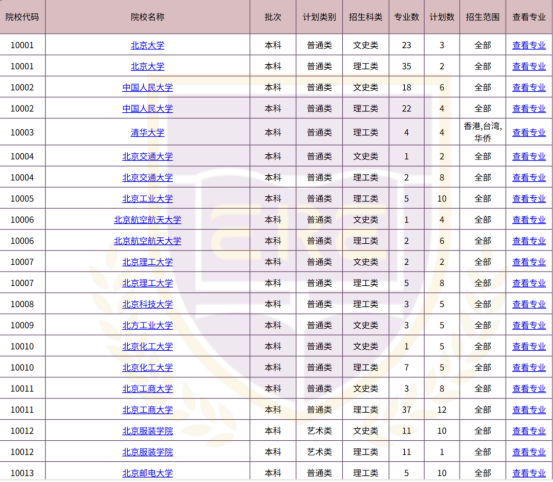Select 专业数 35 in 北京大学 理工类 row

coord(406,66)
